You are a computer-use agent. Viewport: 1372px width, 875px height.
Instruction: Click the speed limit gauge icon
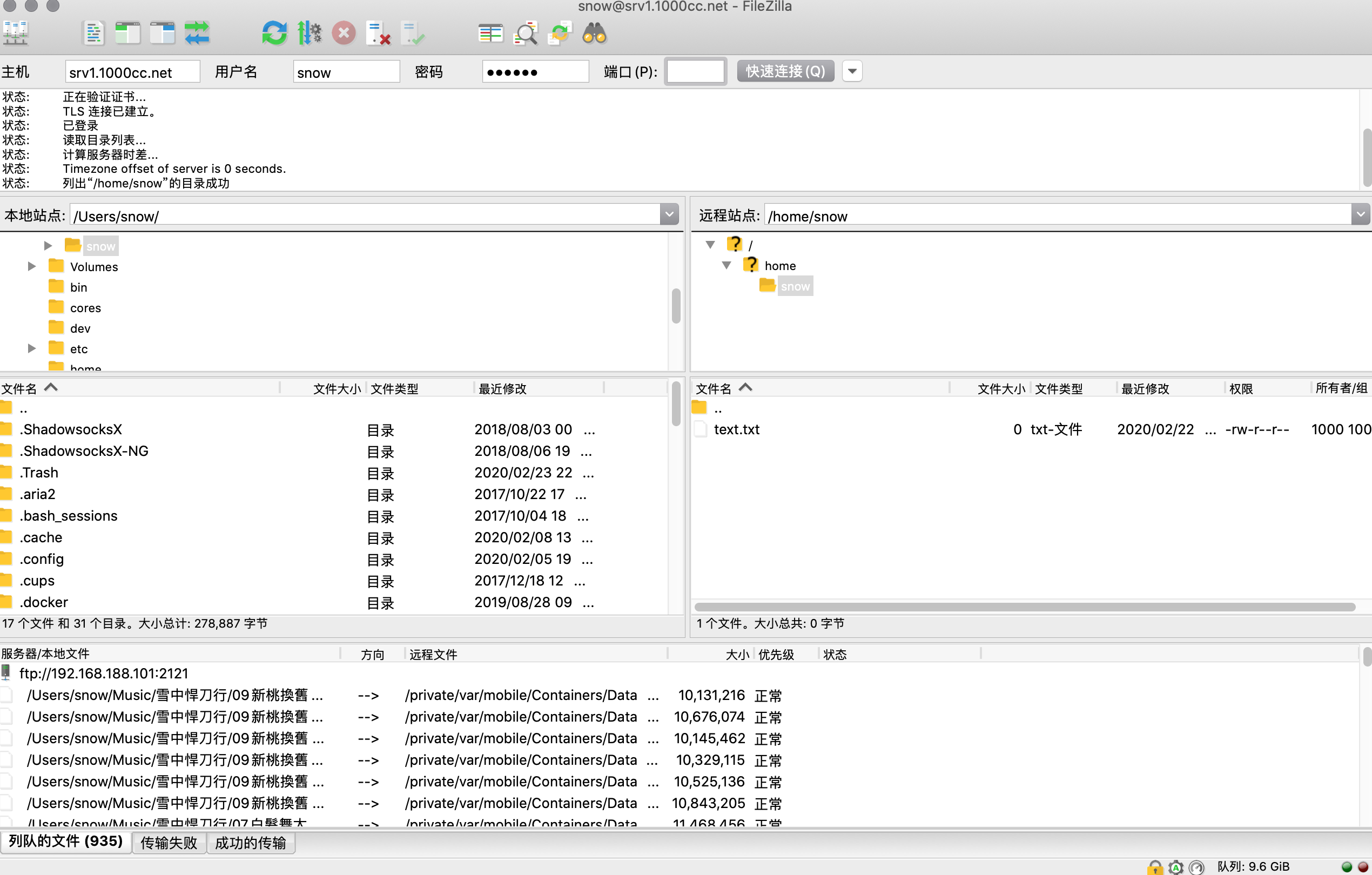(x=1196, y=866)
